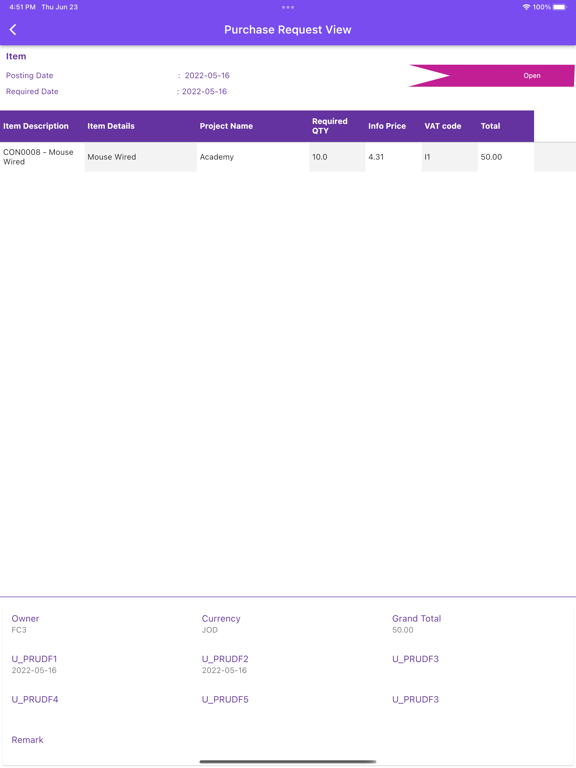Select the Mouse Wired item details cell
This screenshot has width=576, height=768.
141,157
